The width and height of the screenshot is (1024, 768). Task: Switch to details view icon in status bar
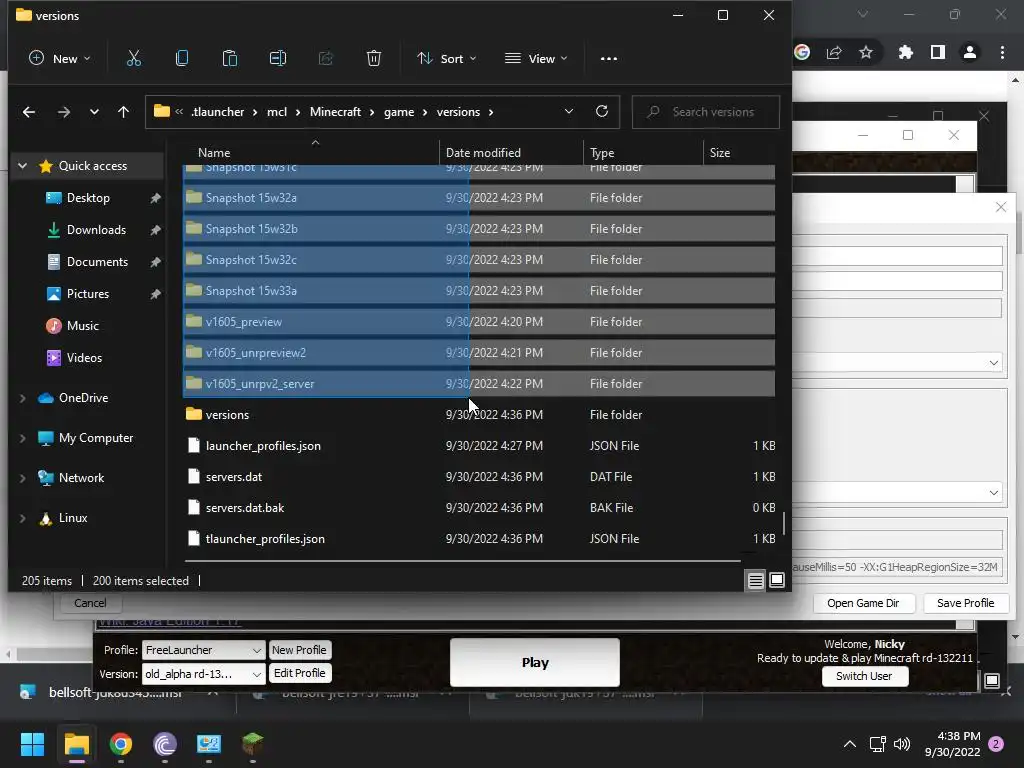pos(756,581)
